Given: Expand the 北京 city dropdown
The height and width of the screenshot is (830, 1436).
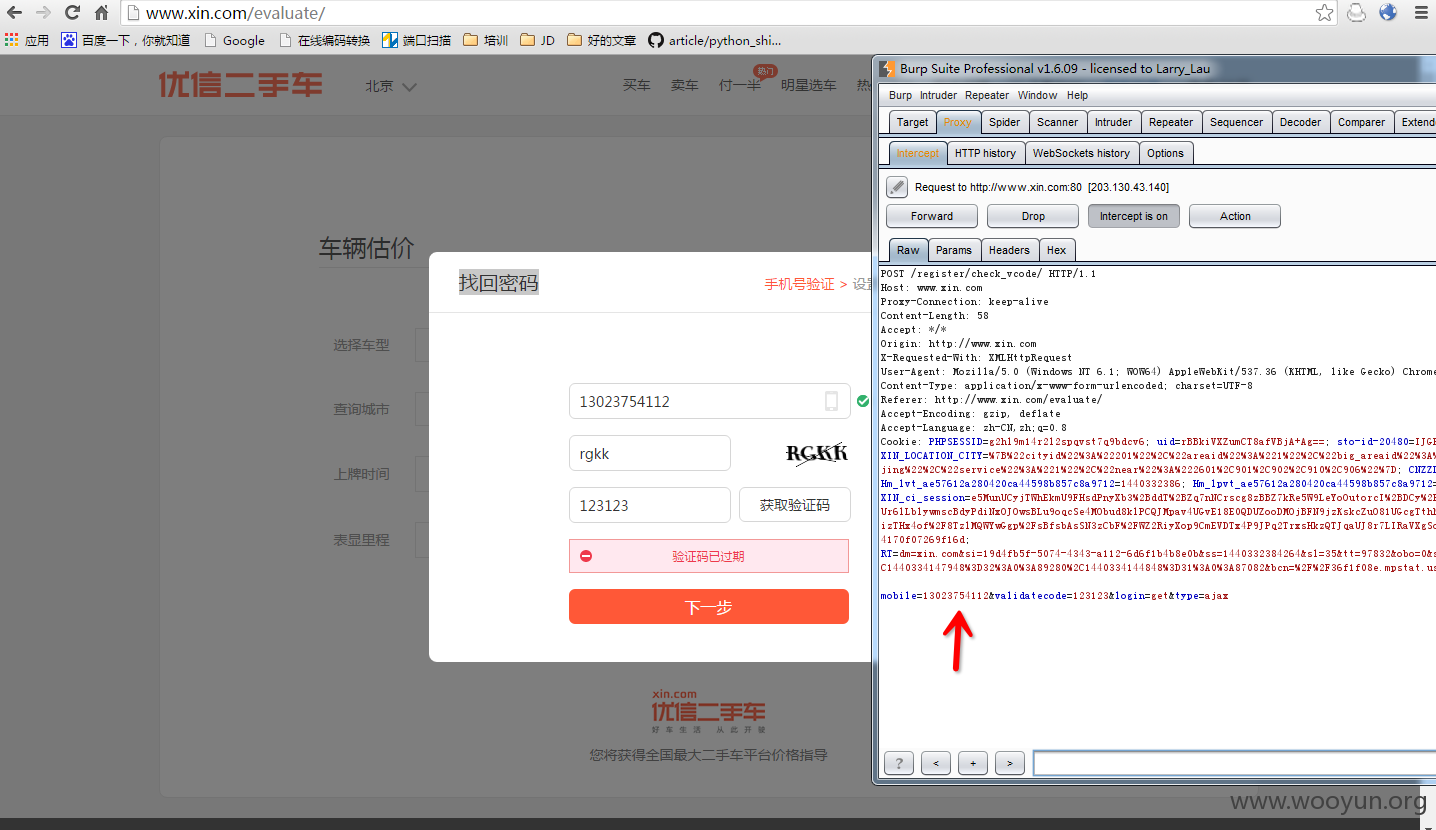Looking at the screenshot, I should (391, 86).
